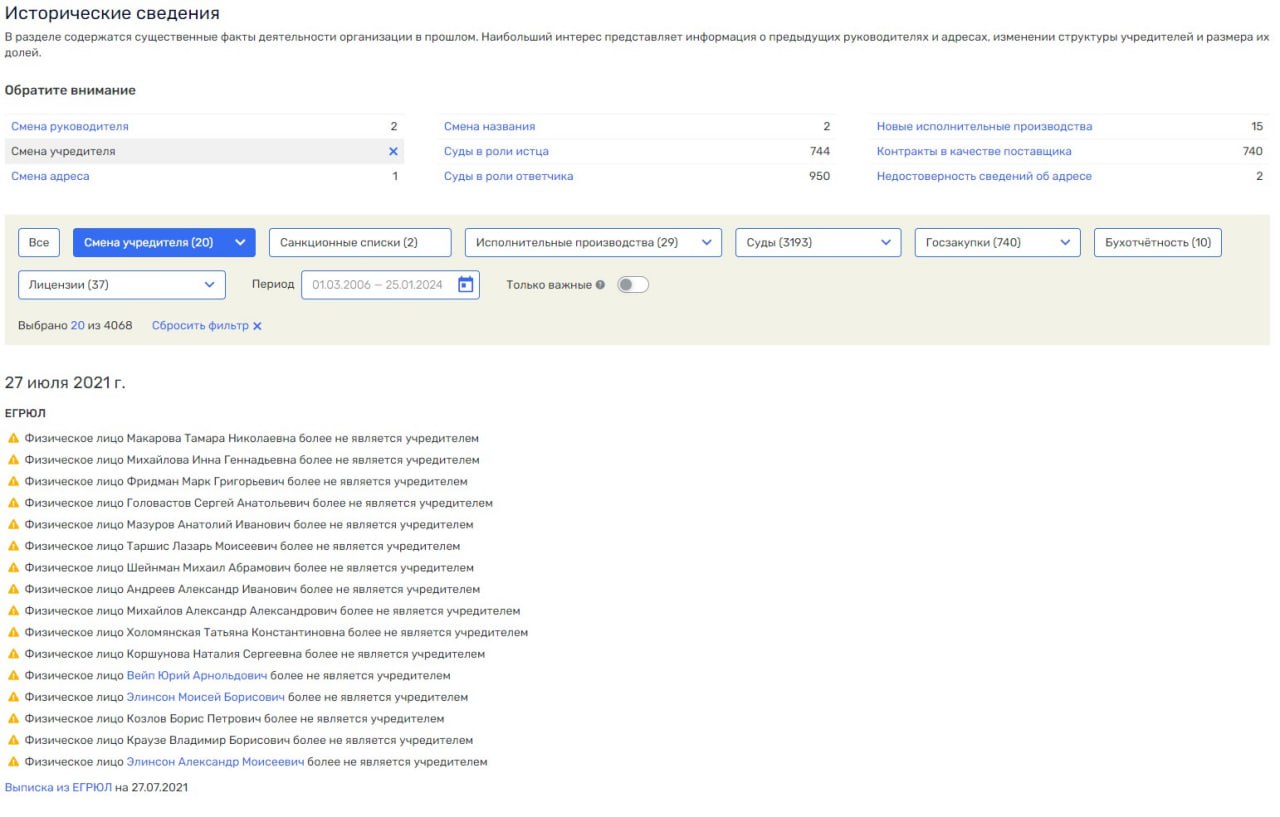Screen dimensions: 1280x817
Task: Enable the Только важные toggle
Action: (x=632, y=285)
